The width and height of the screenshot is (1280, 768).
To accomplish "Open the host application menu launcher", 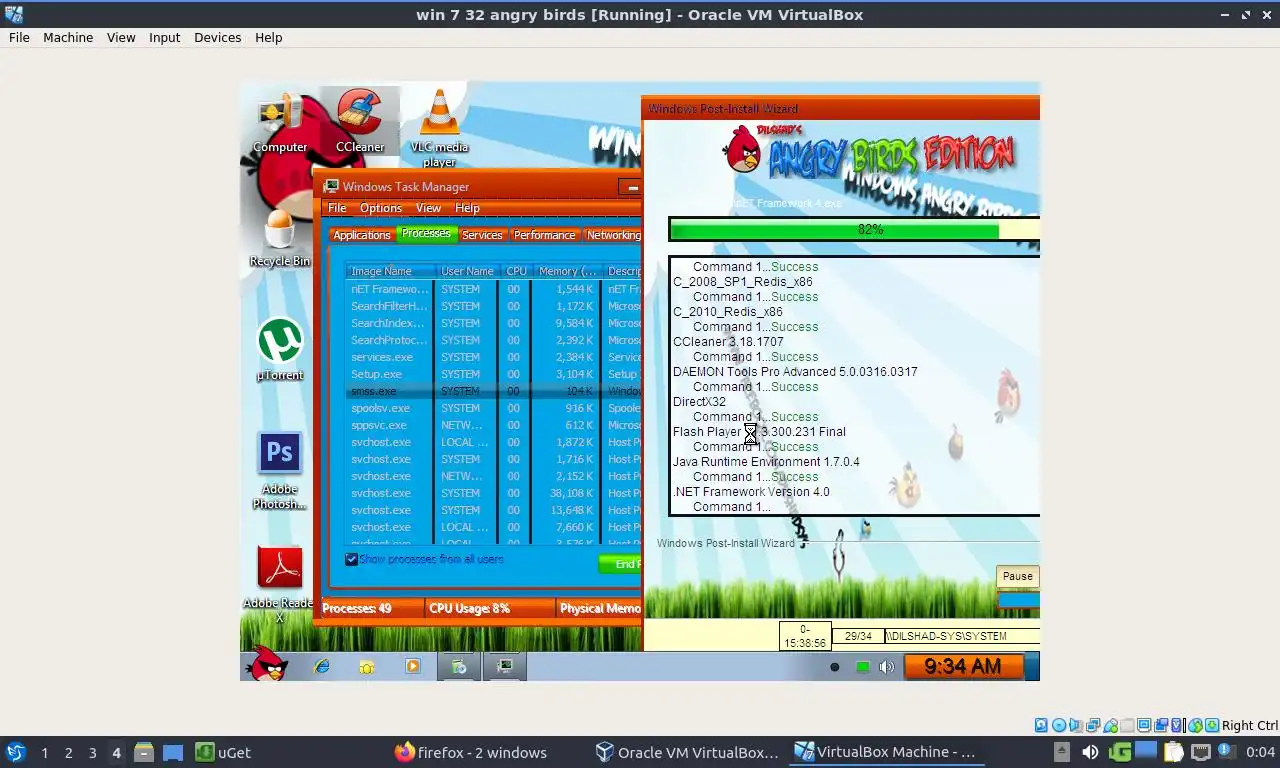I will 15,752.
